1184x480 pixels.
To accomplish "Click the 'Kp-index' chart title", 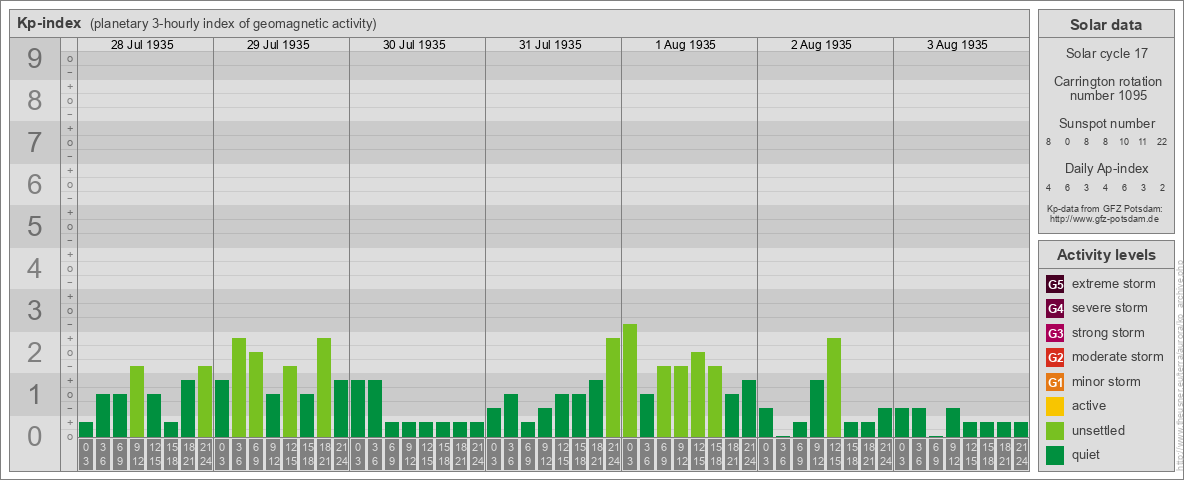I will coord(49,23).
